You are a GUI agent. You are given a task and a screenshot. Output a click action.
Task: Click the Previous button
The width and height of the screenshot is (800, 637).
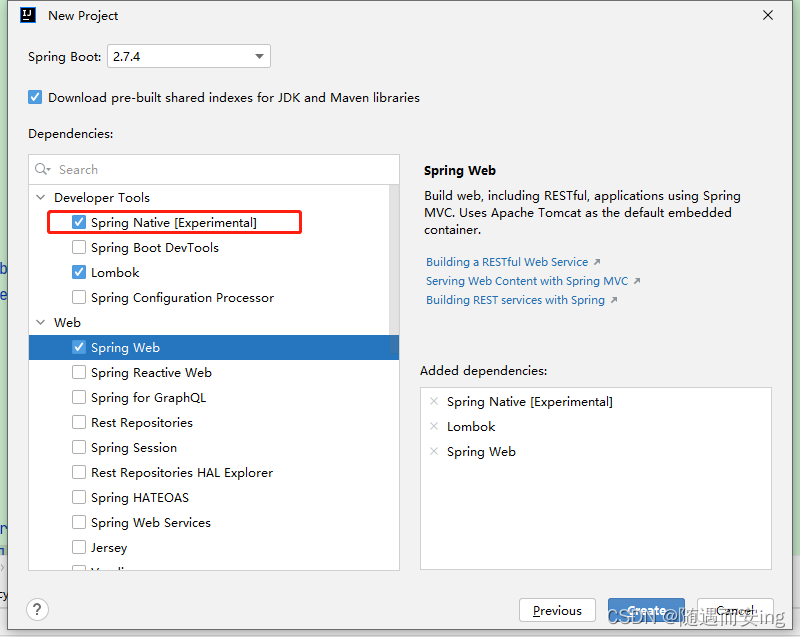point(557,610)
